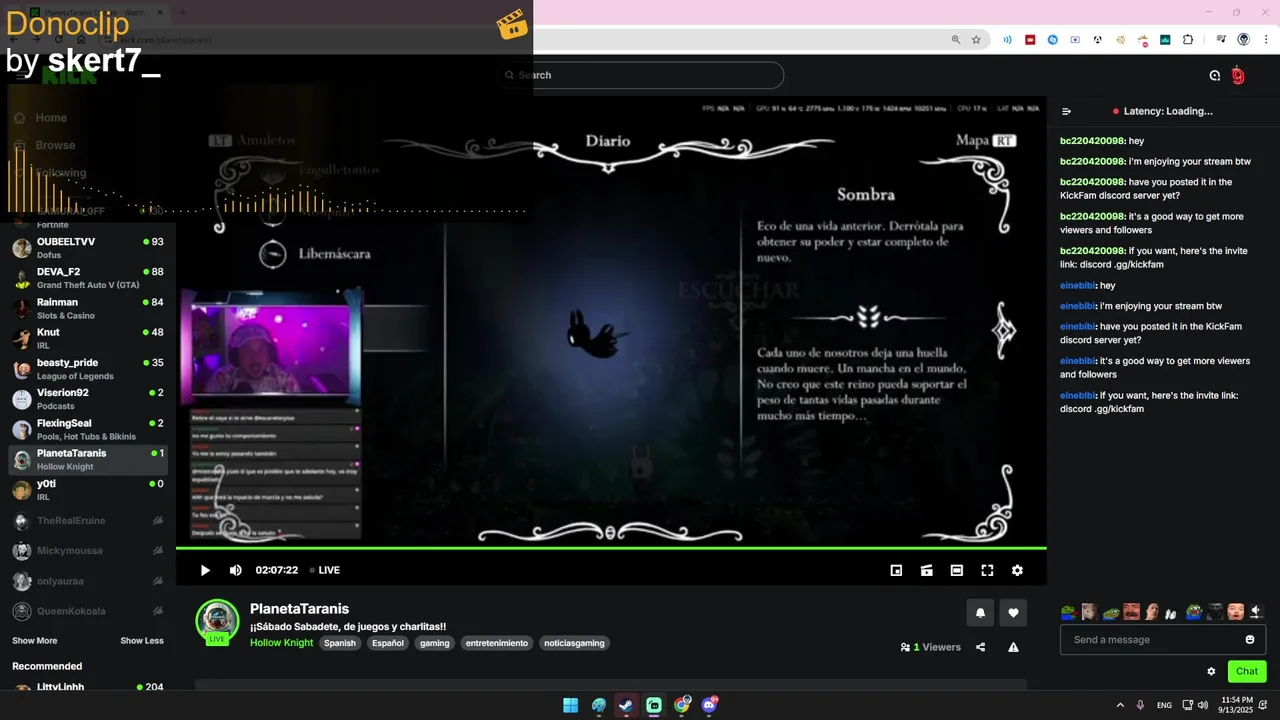Open offline TheRealEruine channel
Viewport: 1280px width, 720px height.
[88, 521]
